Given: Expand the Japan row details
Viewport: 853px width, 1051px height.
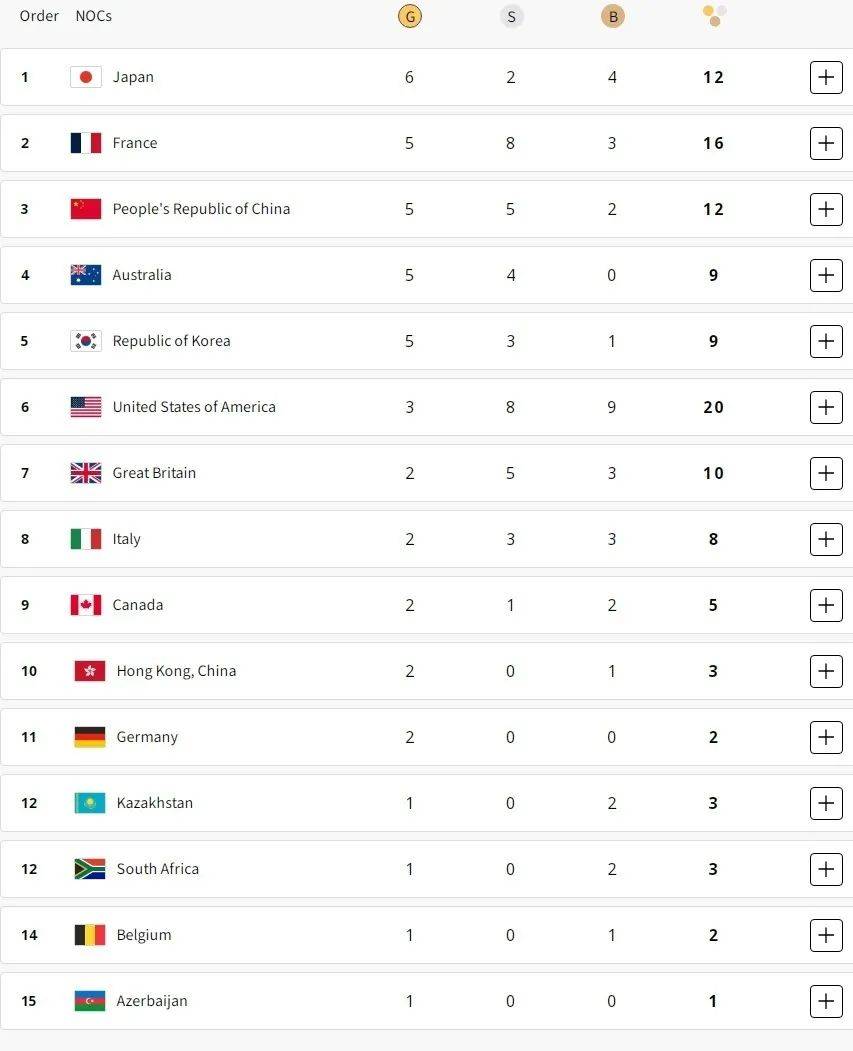Looking at the screenshot, I should tap(826, 77).
